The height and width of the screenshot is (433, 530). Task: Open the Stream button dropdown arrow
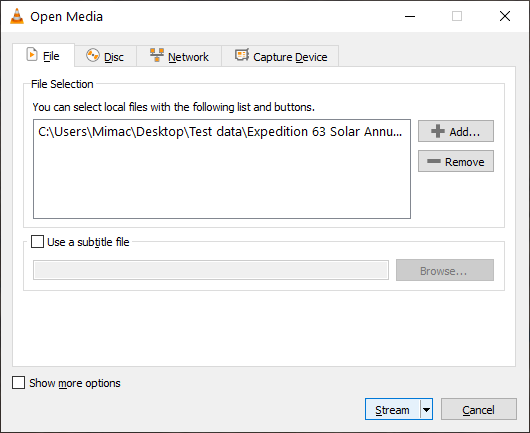427,410
